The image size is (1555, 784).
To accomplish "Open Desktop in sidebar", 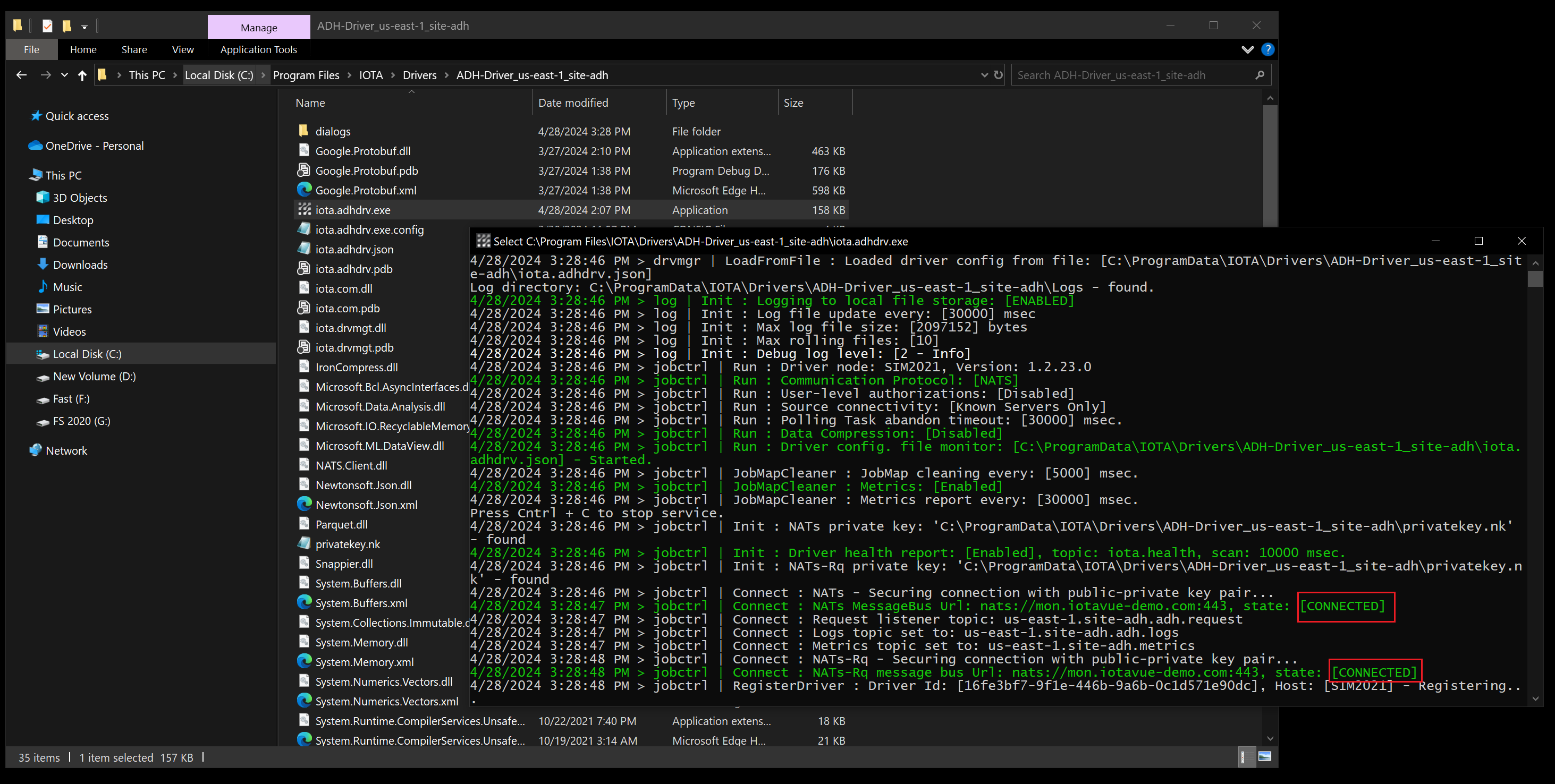I will click(73, 220).
